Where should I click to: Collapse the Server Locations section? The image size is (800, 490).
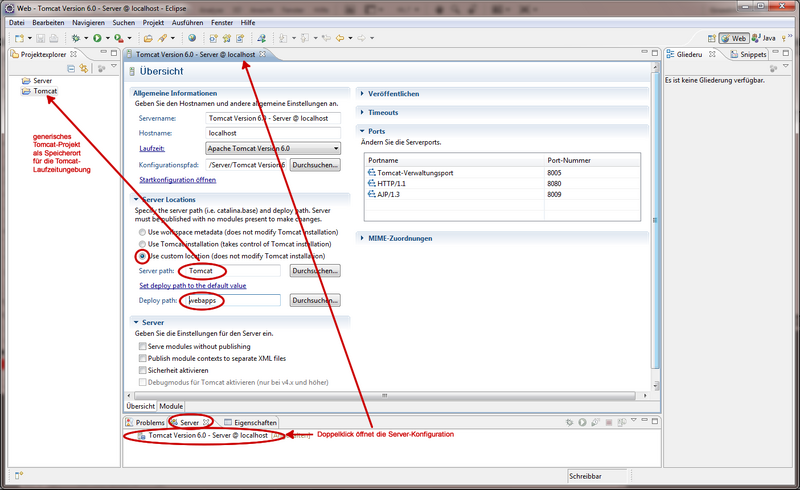[136, 200]
